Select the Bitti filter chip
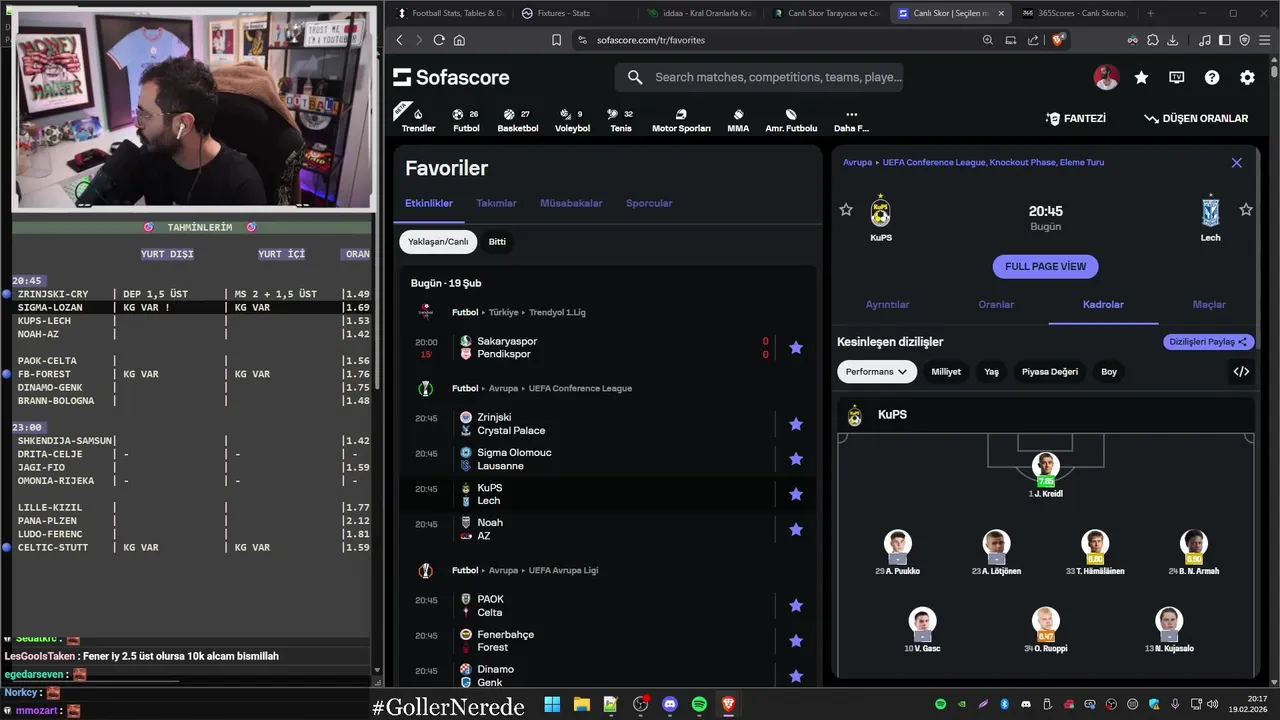 497,242
